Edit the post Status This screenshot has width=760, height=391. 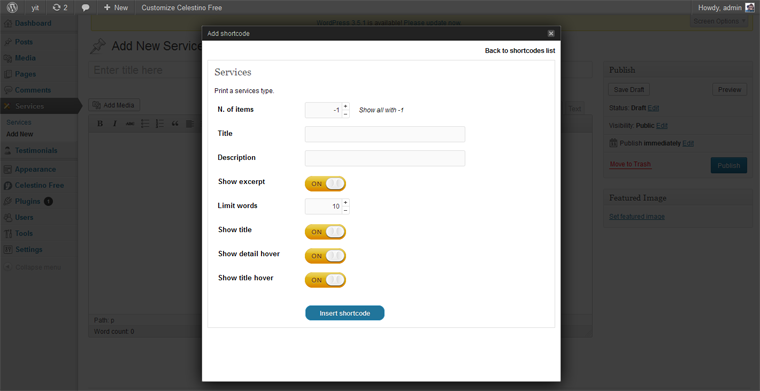coord(653,108)
